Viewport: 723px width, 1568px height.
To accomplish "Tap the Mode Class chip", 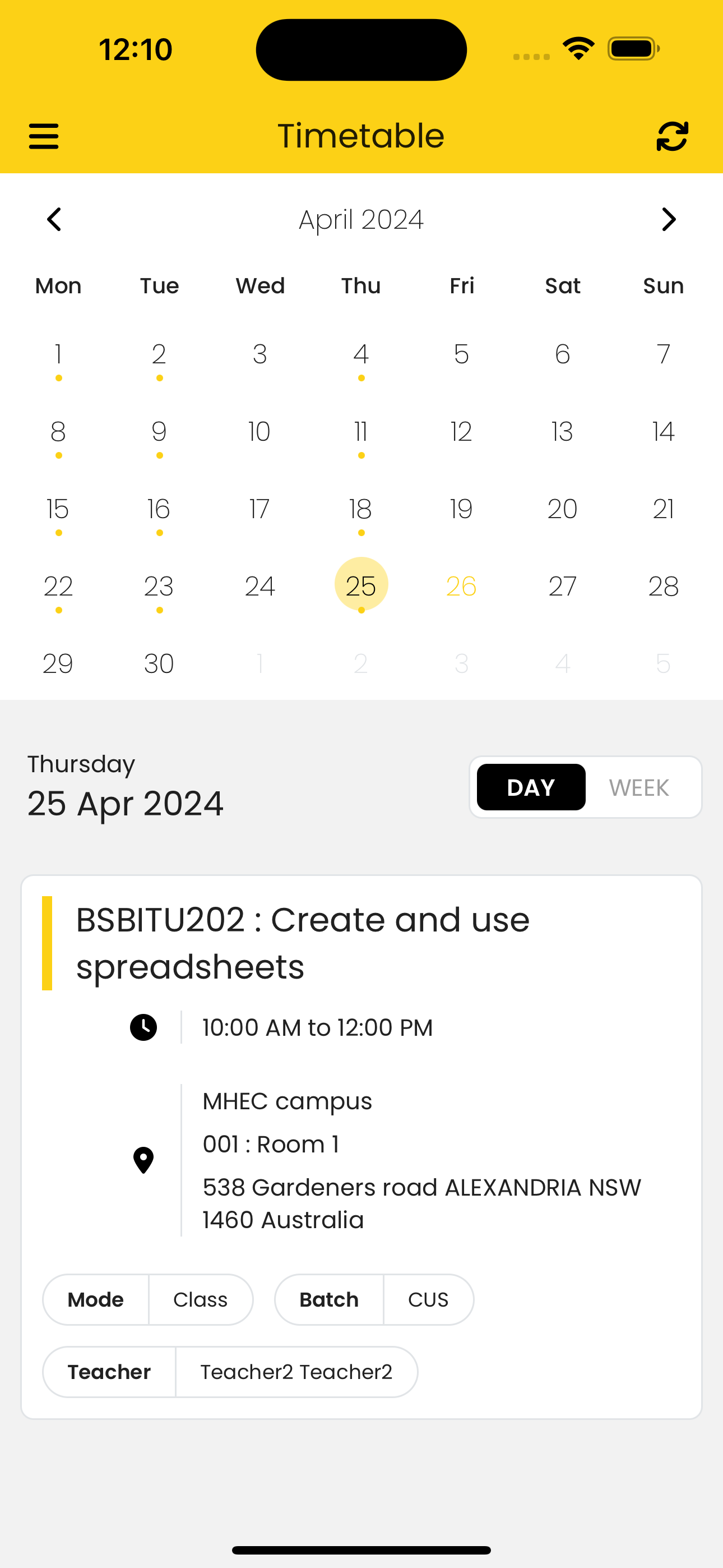I will (148, 1299).
